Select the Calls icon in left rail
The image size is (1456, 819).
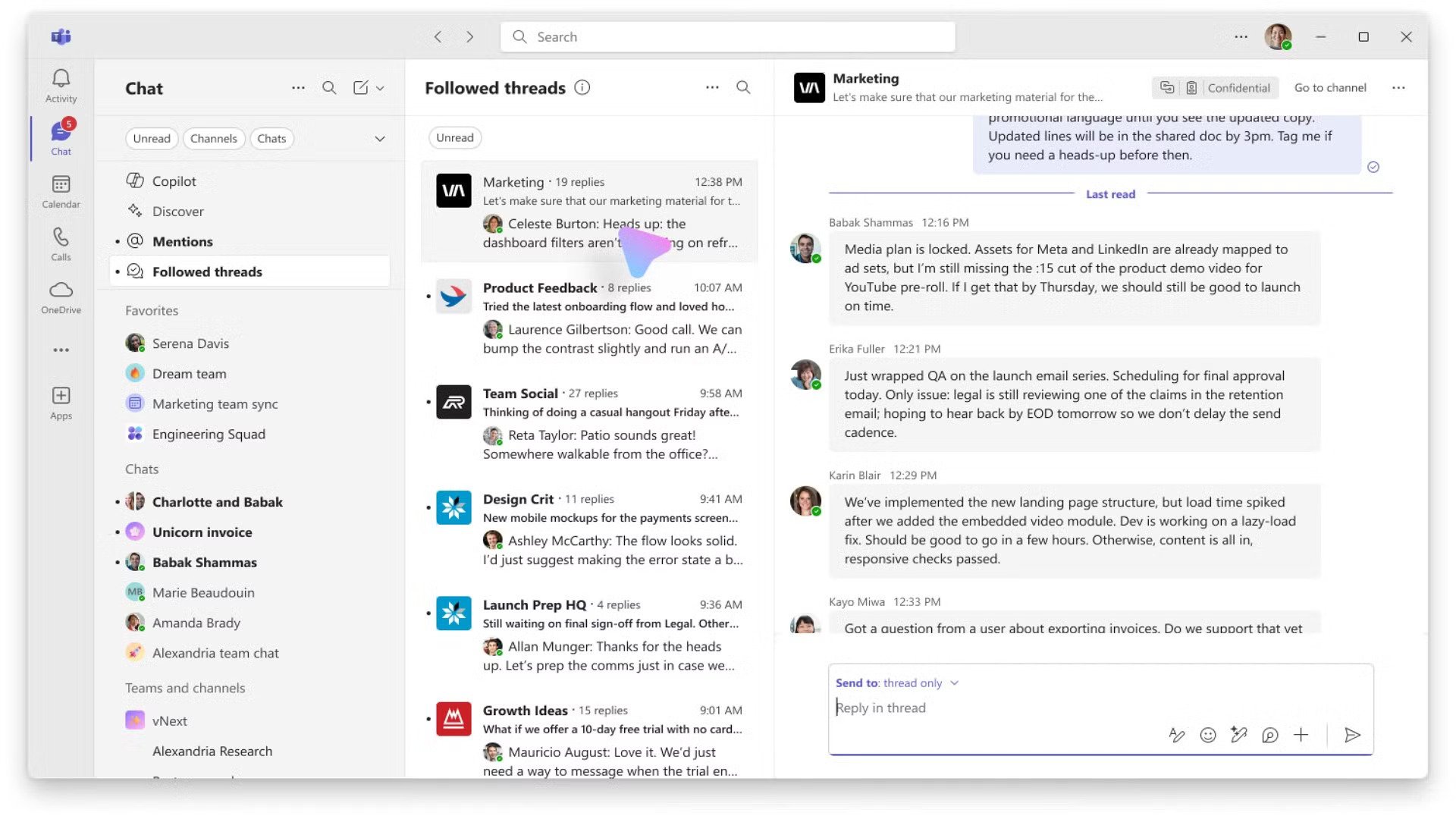point(61,244)
